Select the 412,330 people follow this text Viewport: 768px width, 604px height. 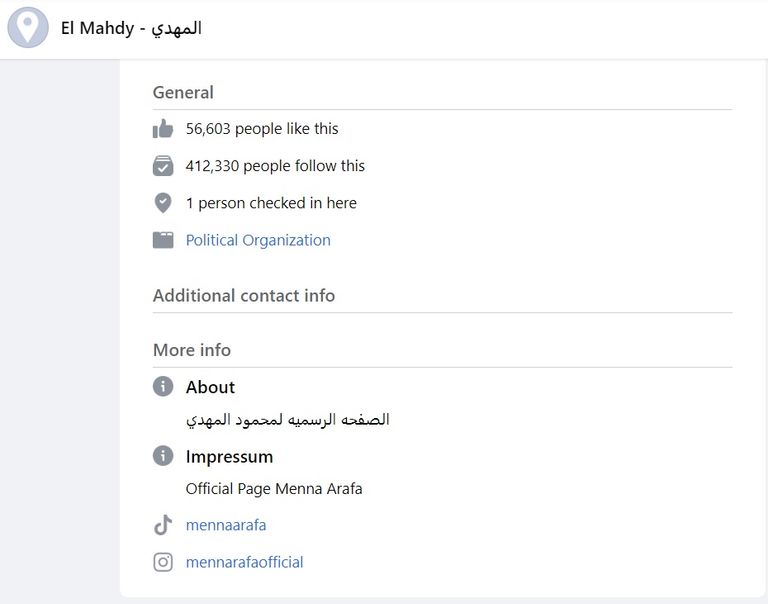click(x=275, y=166)
